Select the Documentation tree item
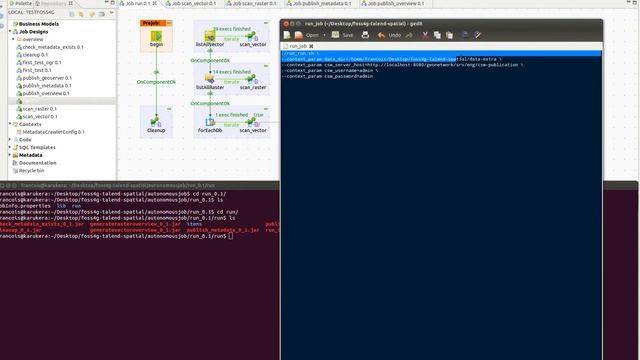 [35, 163]
